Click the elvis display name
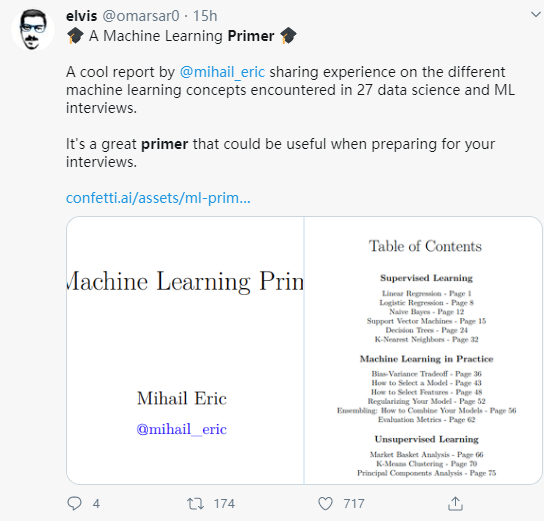This screenshot has width=544, height=521. click(x=82, y=16)
